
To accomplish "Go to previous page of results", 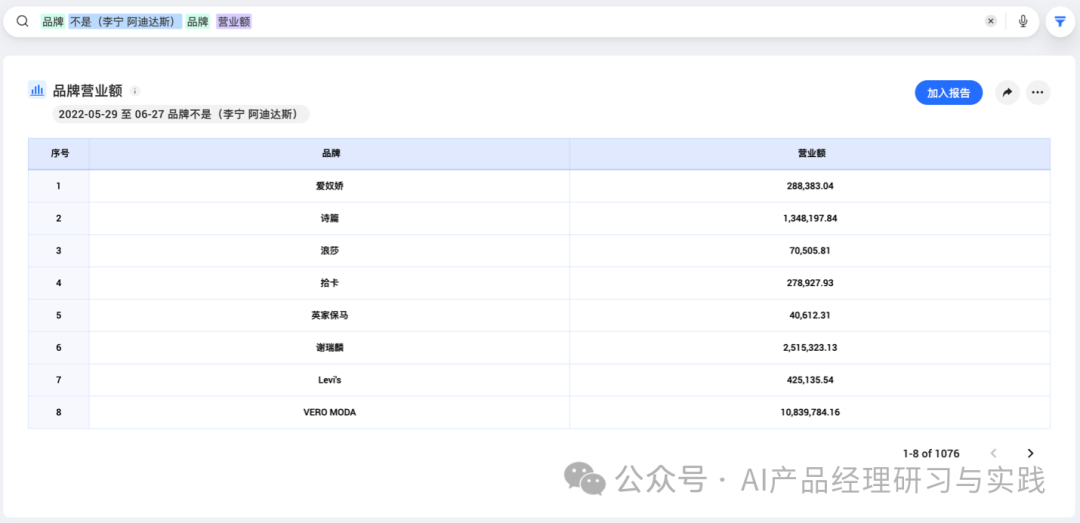I will tap(993, 453).
